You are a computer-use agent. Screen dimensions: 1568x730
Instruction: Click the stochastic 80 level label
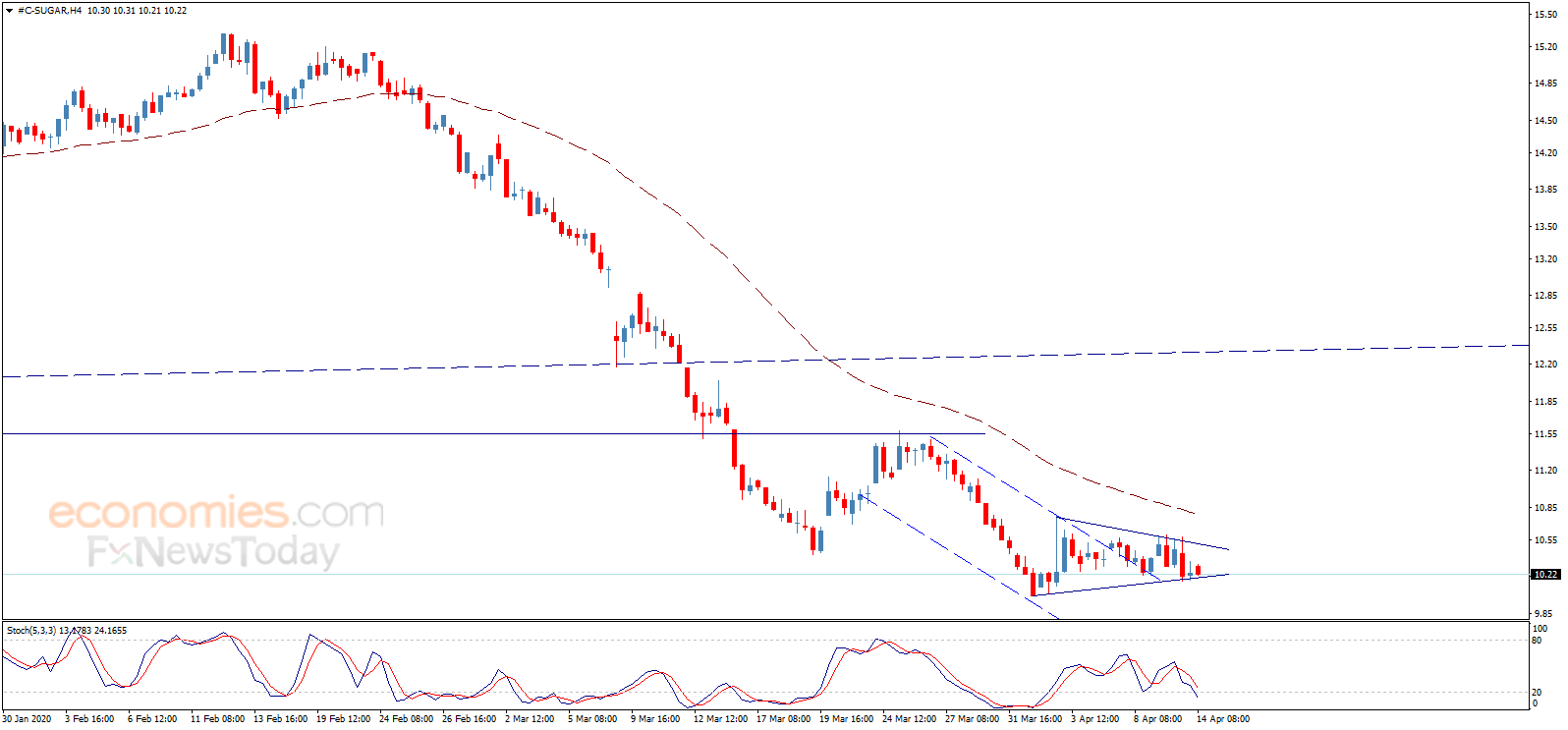pyautogui.click(x=1537, y=641)
